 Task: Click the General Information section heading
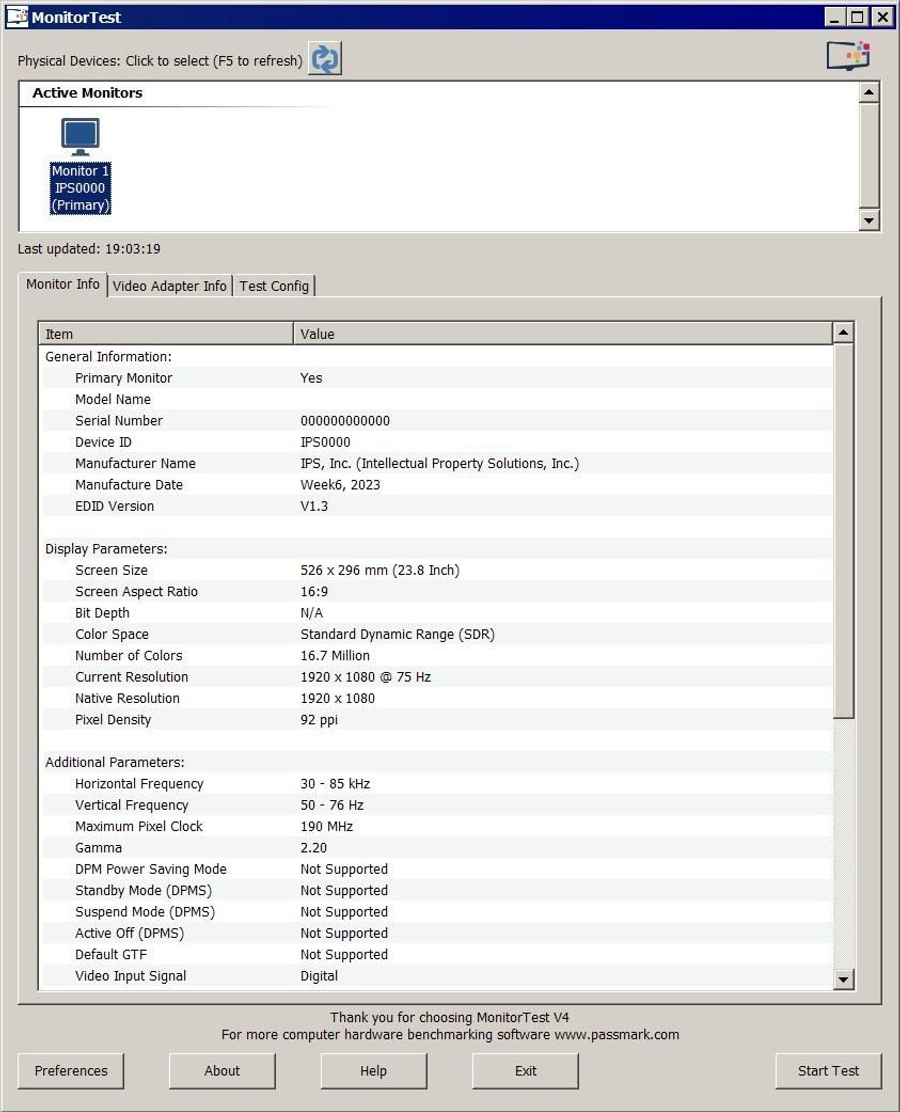point(109,357)
